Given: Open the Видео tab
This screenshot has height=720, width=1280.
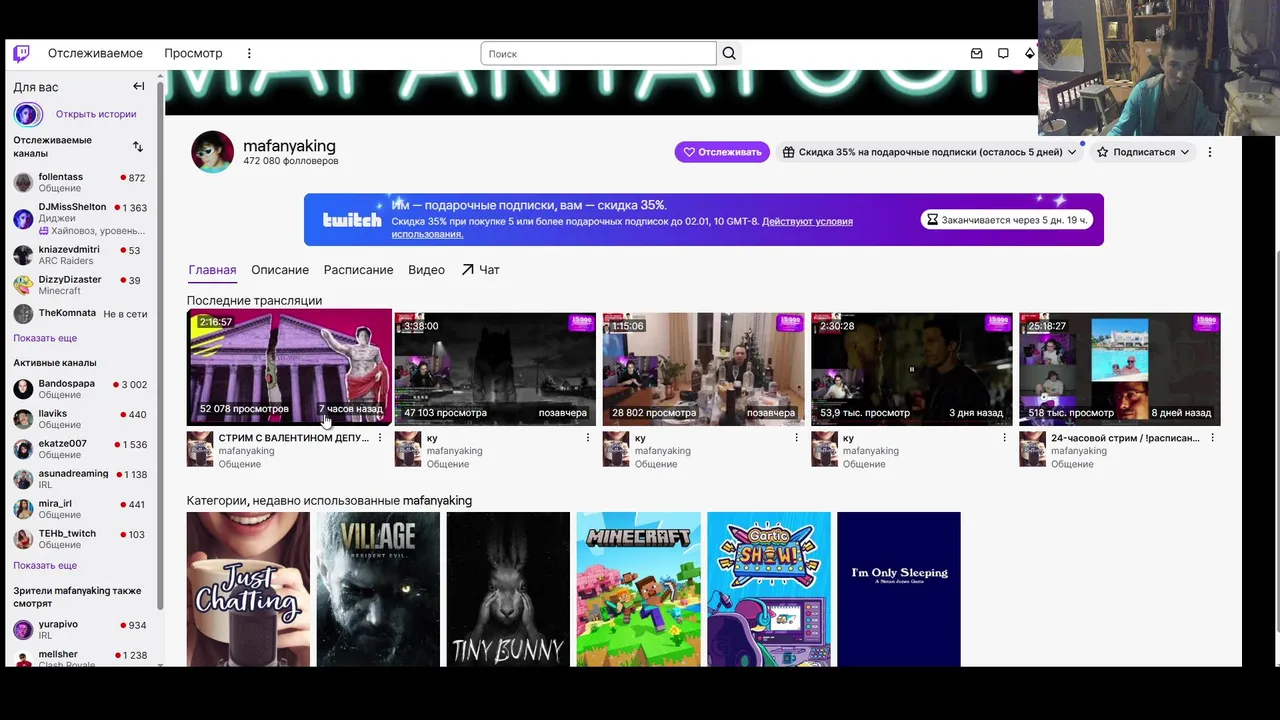Looking at the screenshot, I should point(426,270).
